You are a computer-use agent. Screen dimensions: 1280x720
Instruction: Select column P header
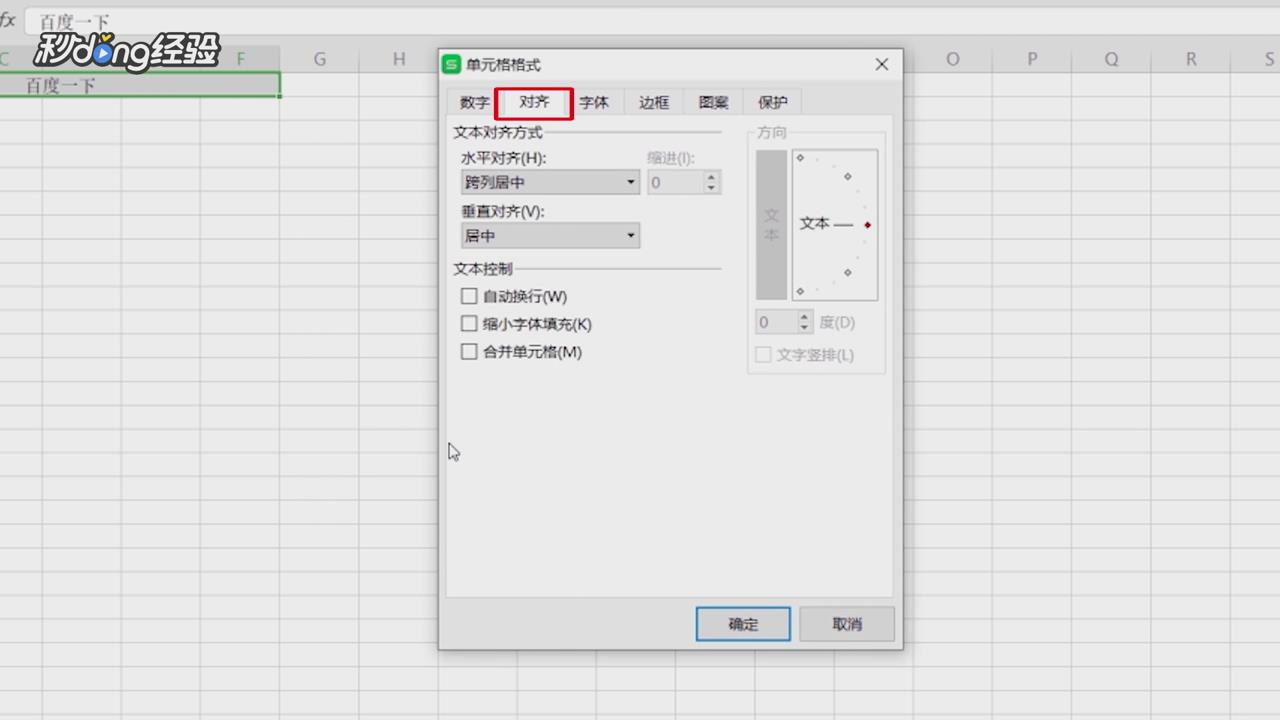click(1032, 59)
